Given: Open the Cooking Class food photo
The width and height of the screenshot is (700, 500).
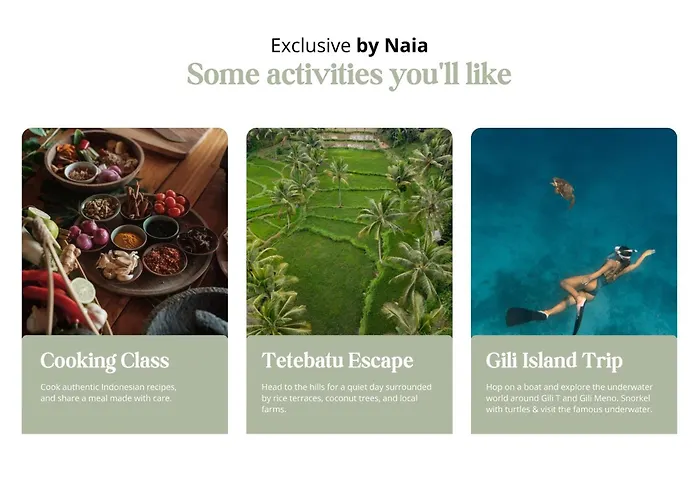Looking at the screenshot, I should (125, 231).
